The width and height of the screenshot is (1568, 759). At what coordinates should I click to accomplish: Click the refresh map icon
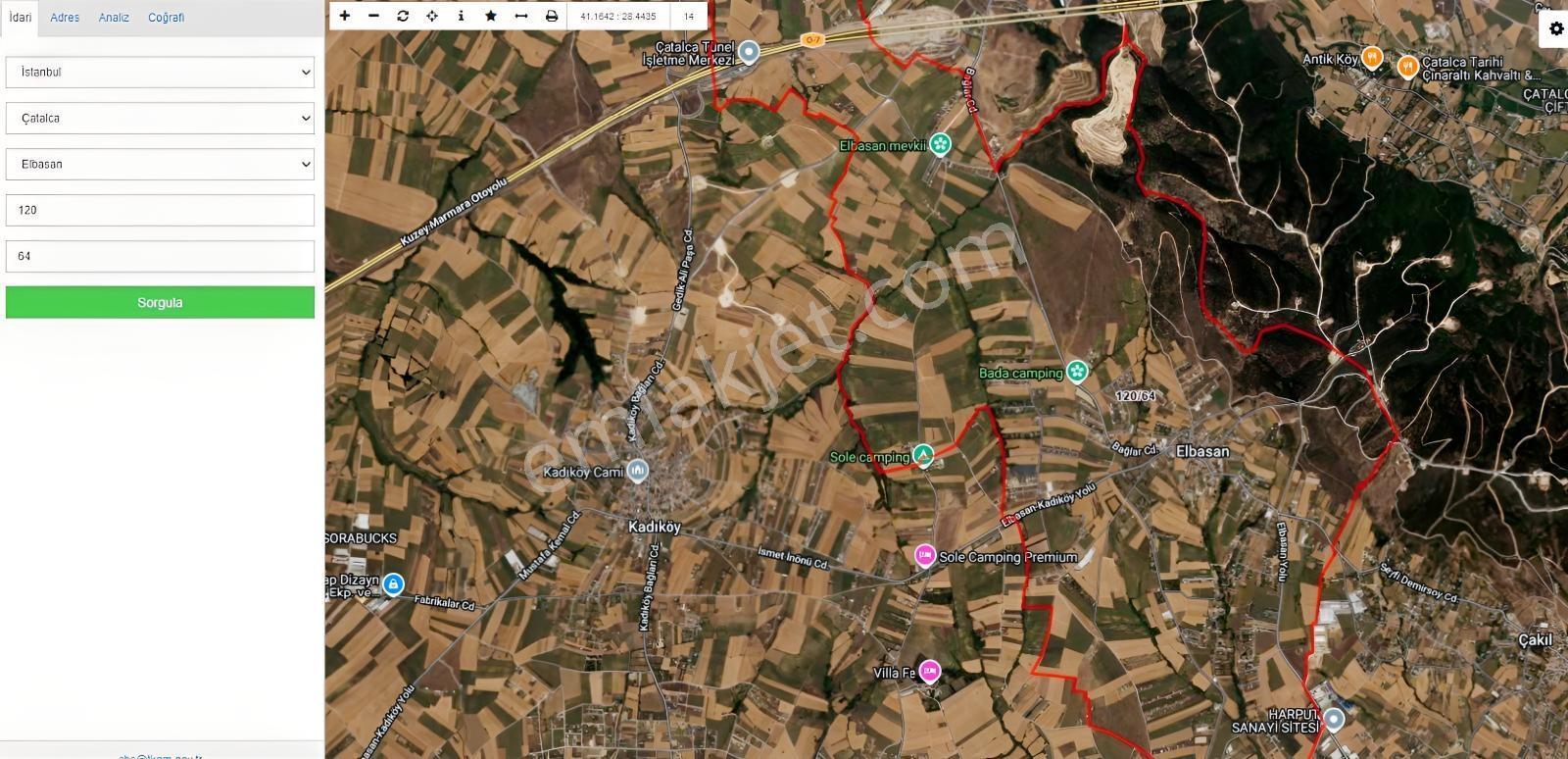[x=403, y=16]
